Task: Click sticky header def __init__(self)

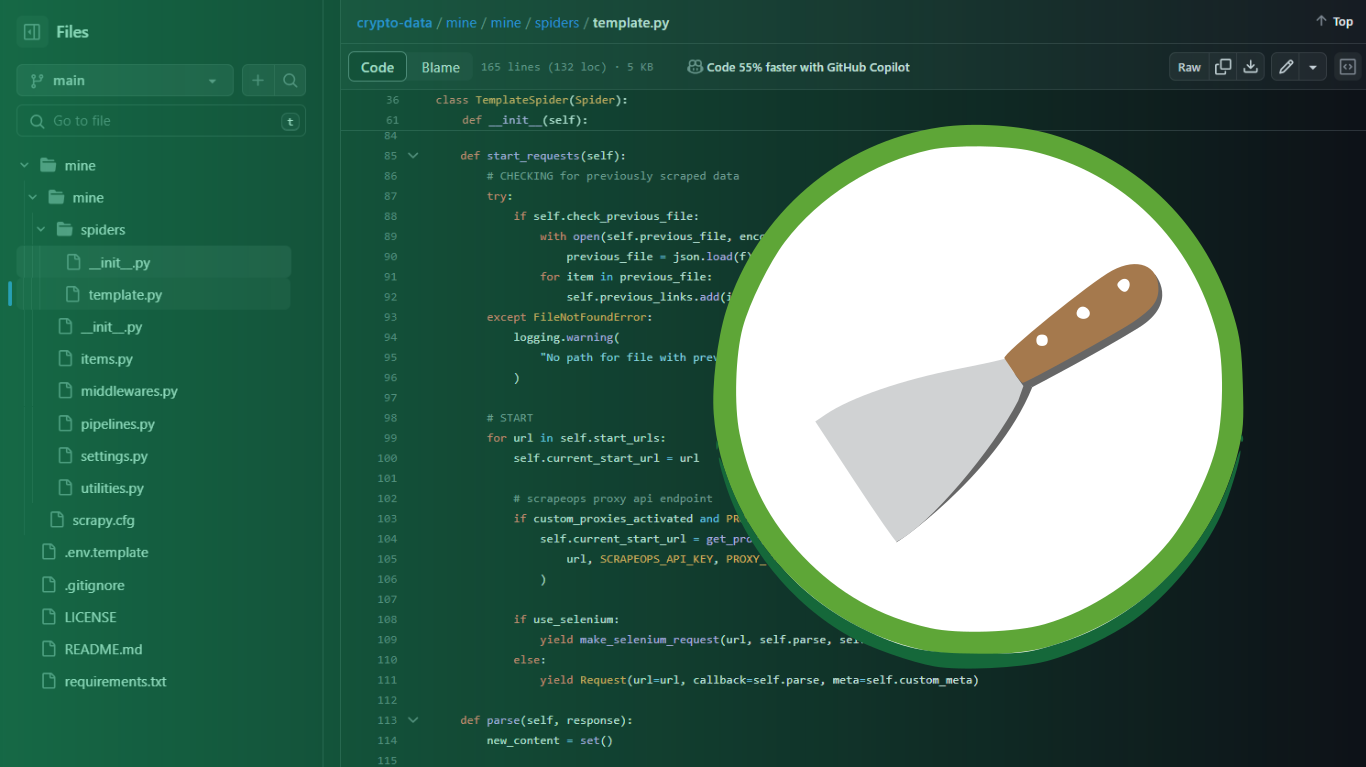Action: click(x=525, y=120)
